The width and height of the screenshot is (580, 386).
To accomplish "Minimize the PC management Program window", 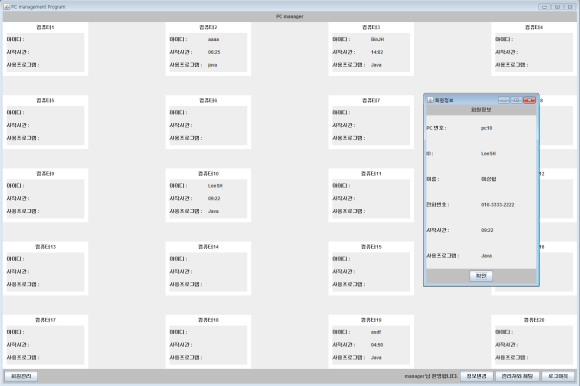I will (x=544, y=7).
